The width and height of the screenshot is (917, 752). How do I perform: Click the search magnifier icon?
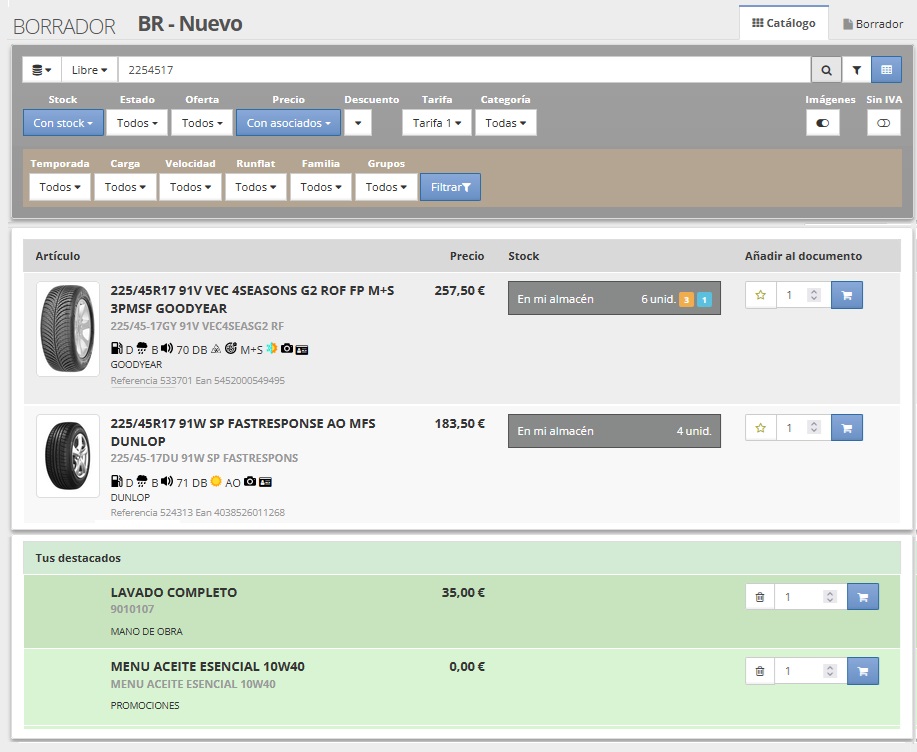pos(826,70)
